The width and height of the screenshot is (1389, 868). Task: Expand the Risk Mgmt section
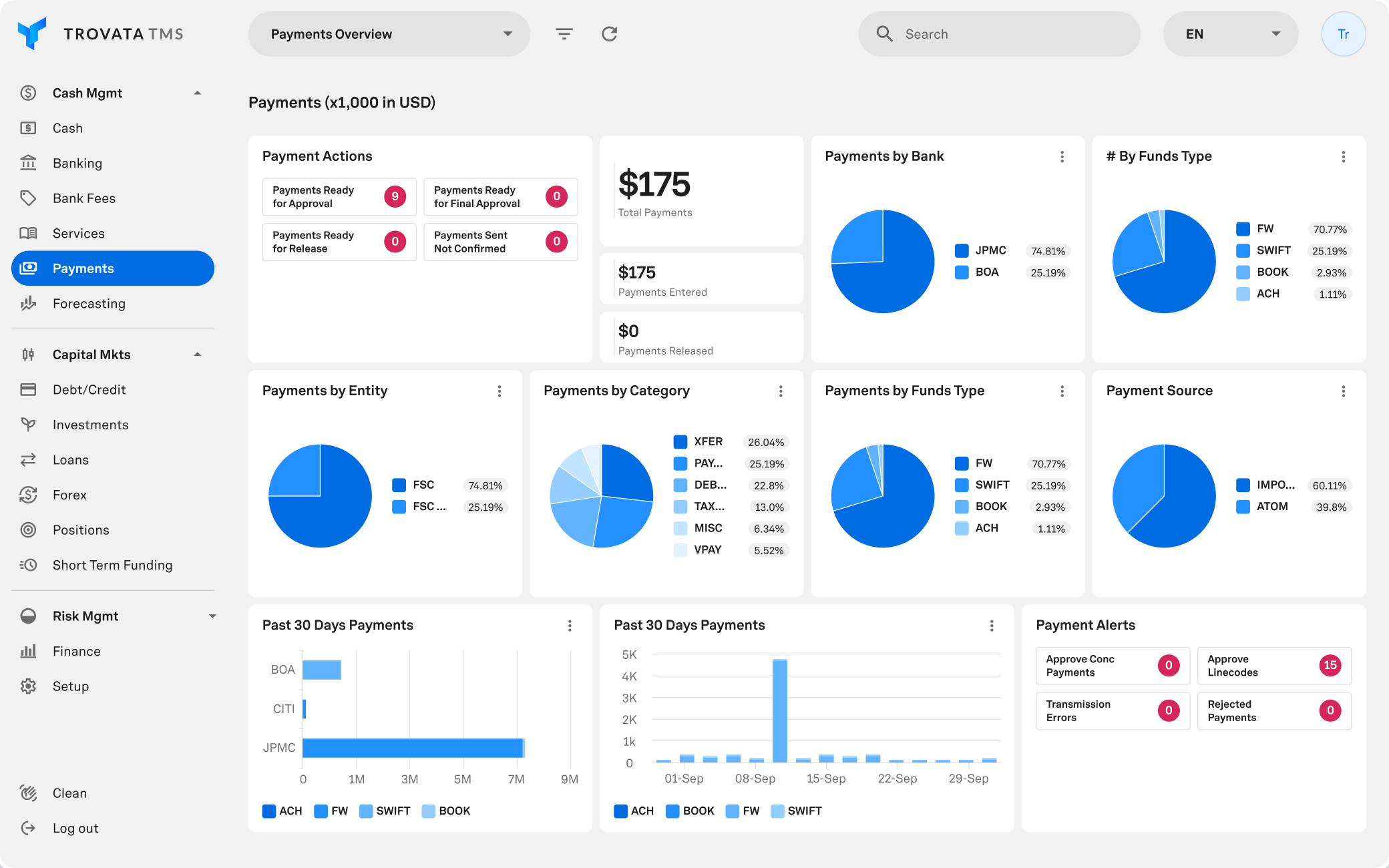click(212, 616)
